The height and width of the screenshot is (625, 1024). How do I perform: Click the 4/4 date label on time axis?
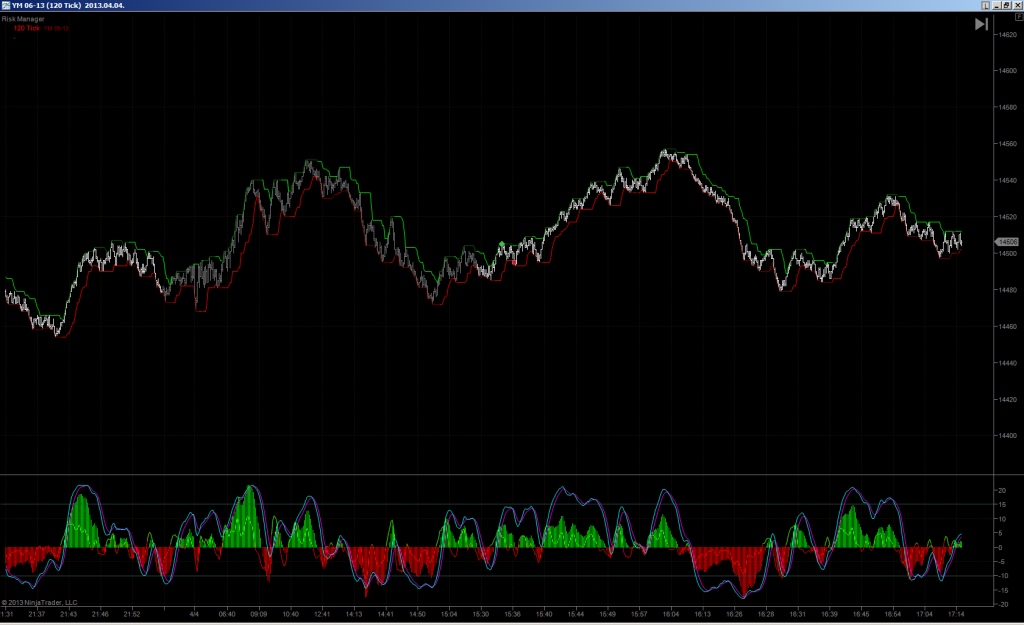(x=194, y=614)
